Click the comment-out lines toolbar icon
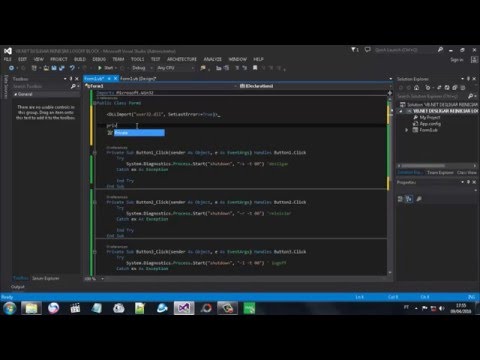The width and height of the screenshot is (480, 360). 237,68
